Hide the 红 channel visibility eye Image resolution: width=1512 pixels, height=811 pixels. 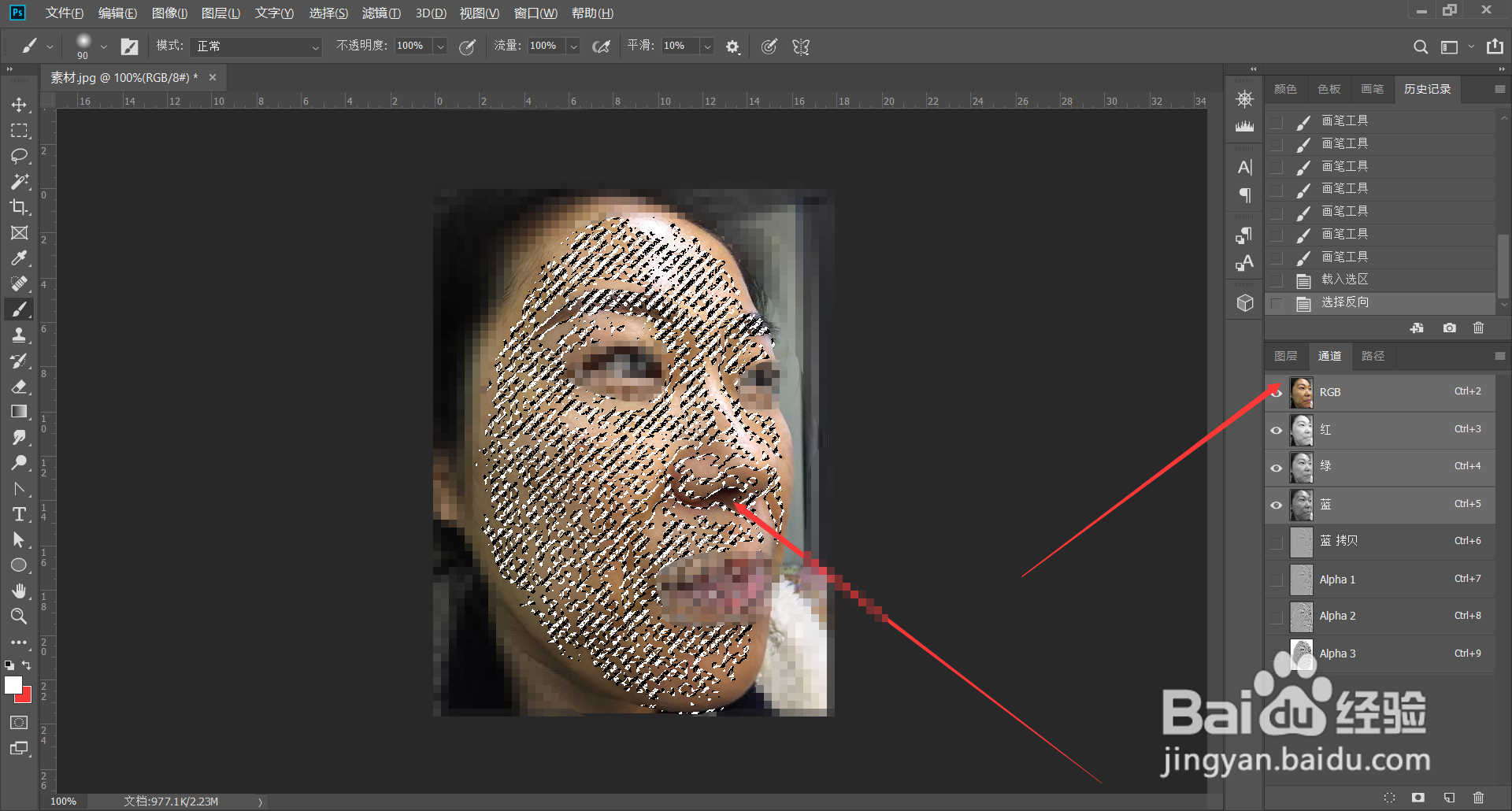click(x=1277, y=431)
